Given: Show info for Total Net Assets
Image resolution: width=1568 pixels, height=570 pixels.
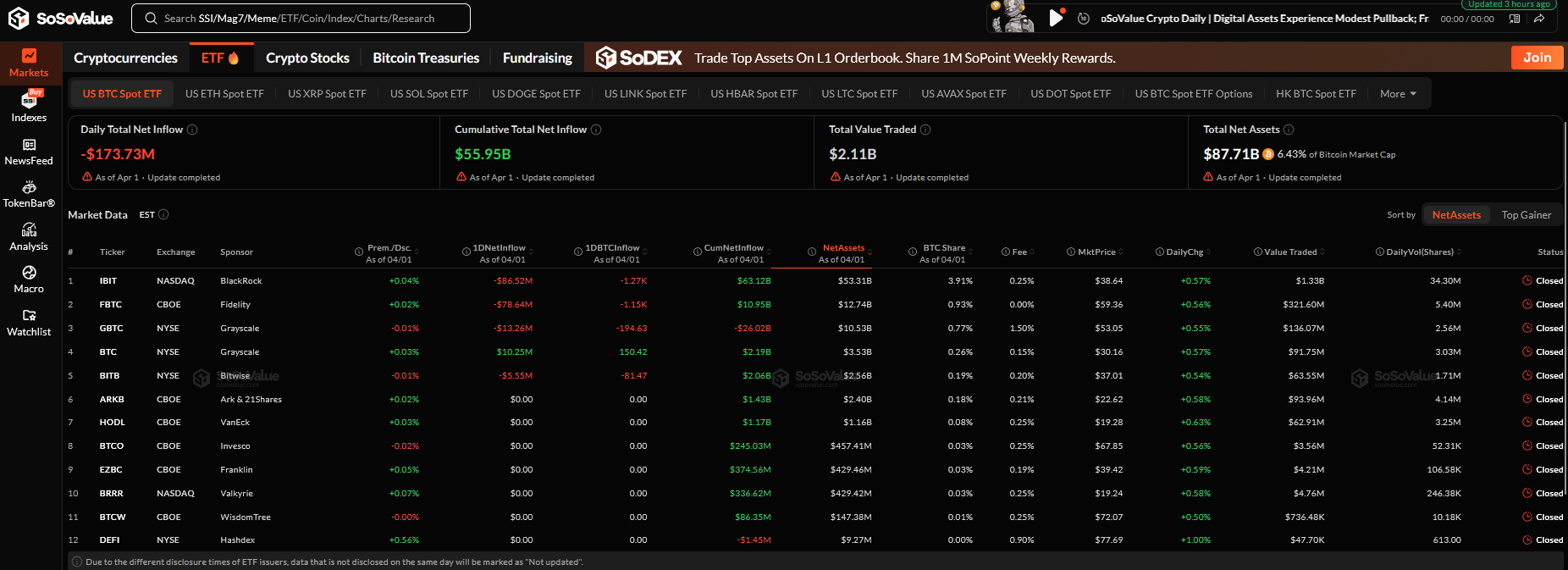Looking at the screenshot, I should click(x=1289, y=130).
